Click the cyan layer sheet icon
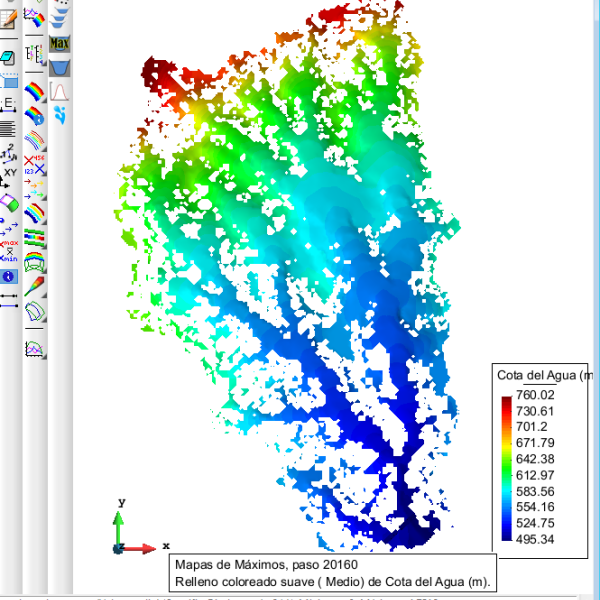600x600 pixels. point(8,58)
